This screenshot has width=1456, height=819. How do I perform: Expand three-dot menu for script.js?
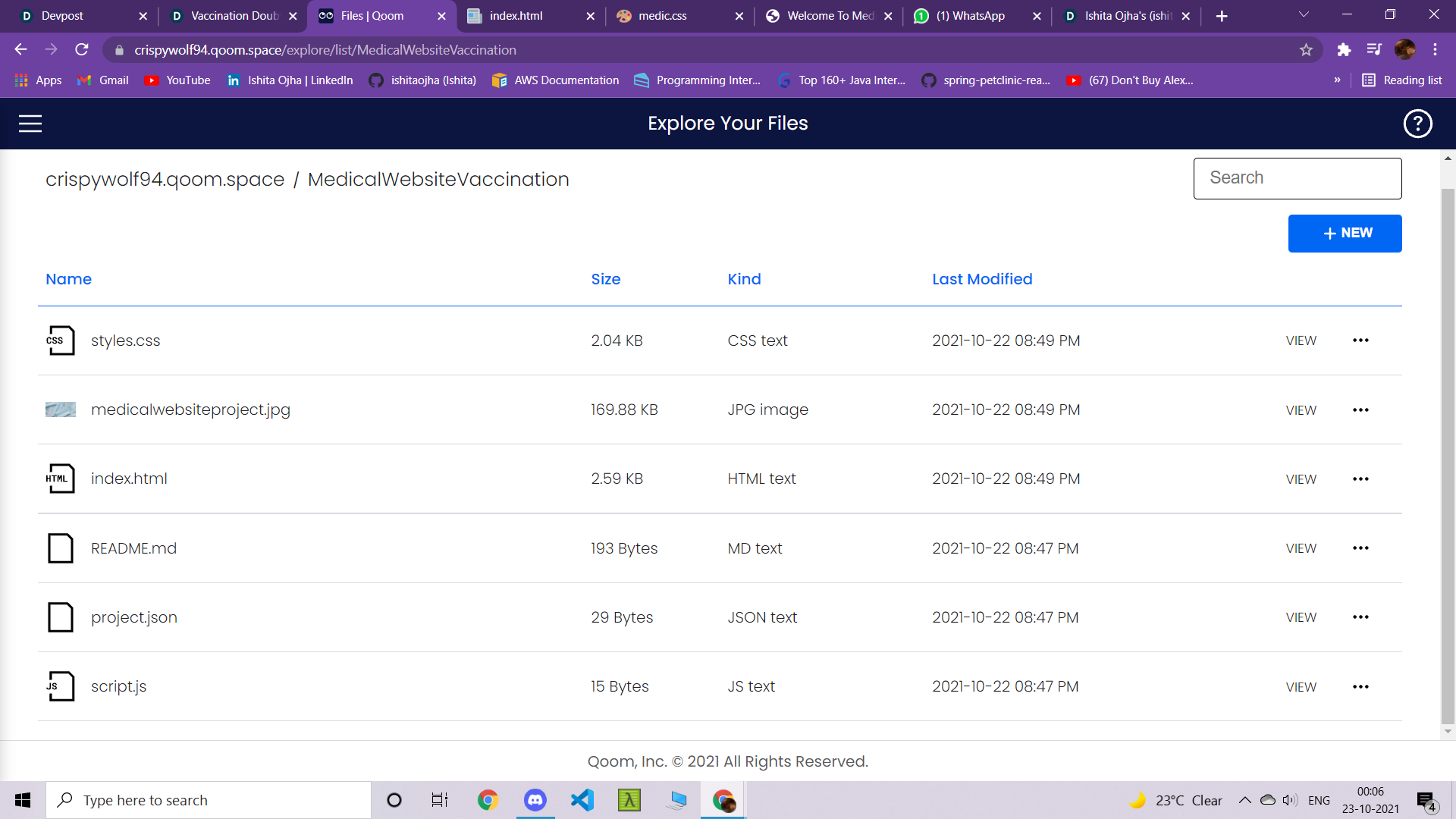pyautogui.click(x=1360, y=687)
